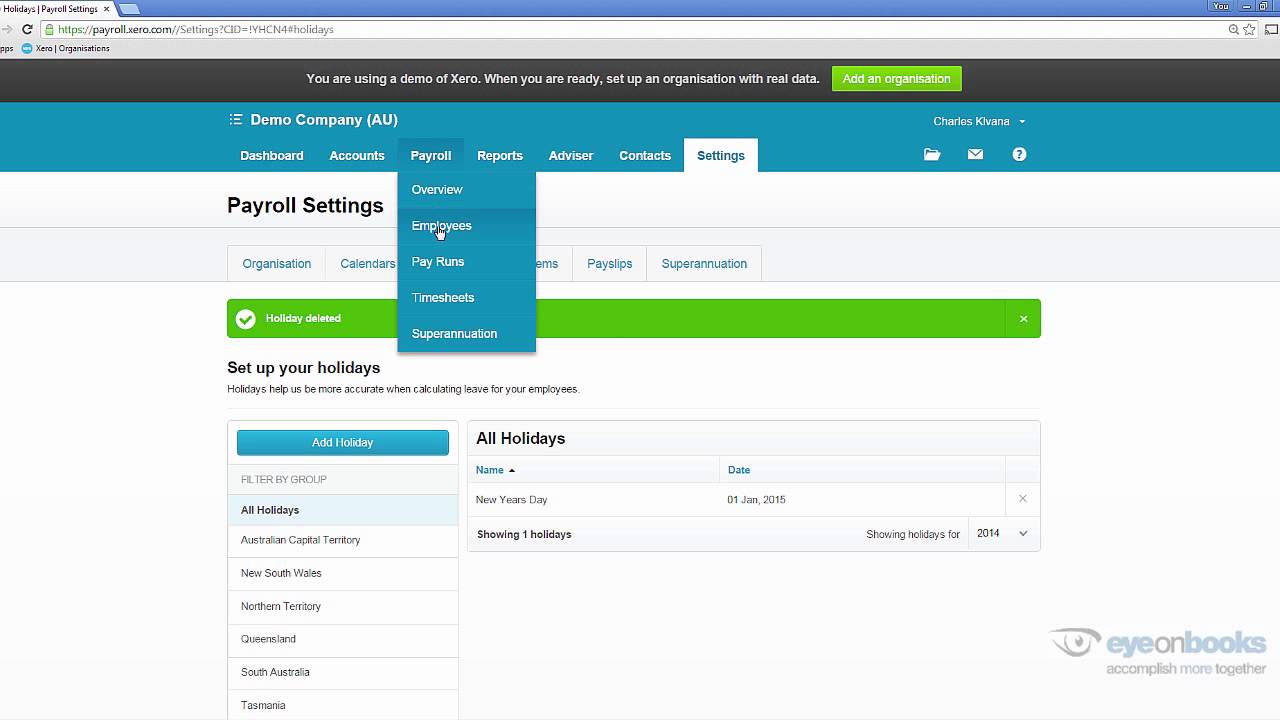Filter by South Australia
Image resolution: width=1280 pixels, height=720 pixels.
click(x=343, y=673)
